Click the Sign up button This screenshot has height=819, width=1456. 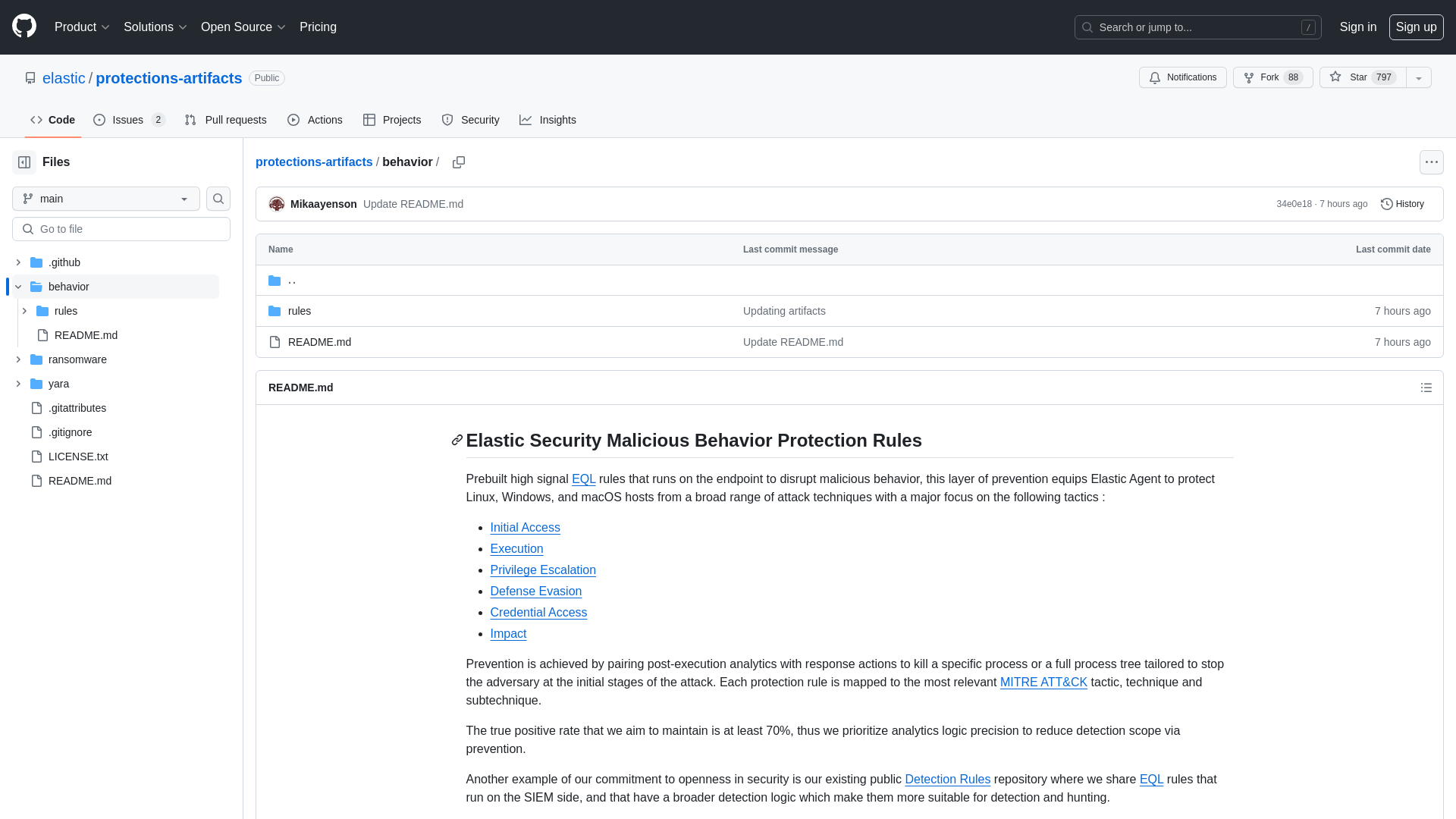(1416, 27)
